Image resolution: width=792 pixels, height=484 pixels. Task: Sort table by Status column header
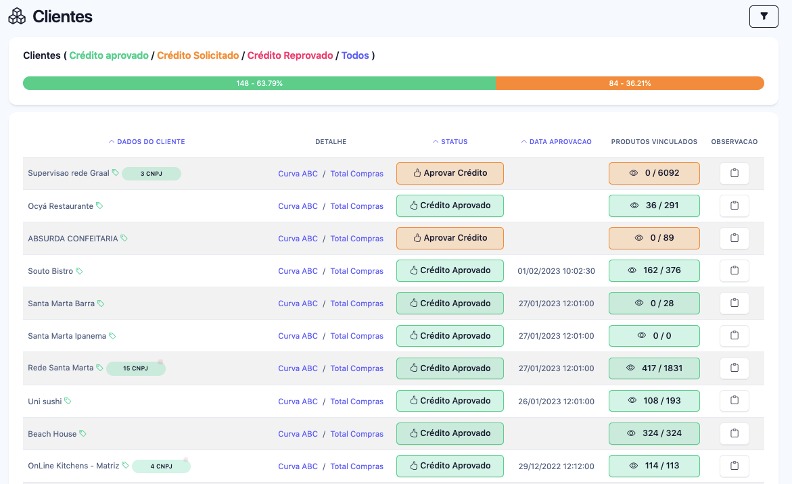click(450, 142)
